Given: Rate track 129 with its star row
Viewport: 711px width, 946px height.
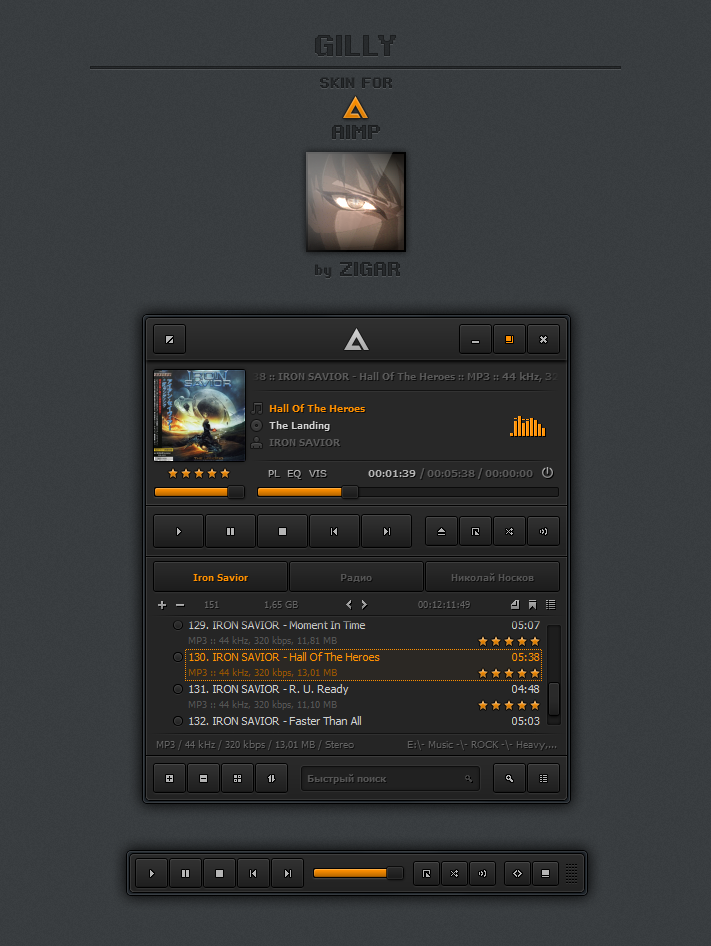Looking at the screenshot, I should (509, 641).
